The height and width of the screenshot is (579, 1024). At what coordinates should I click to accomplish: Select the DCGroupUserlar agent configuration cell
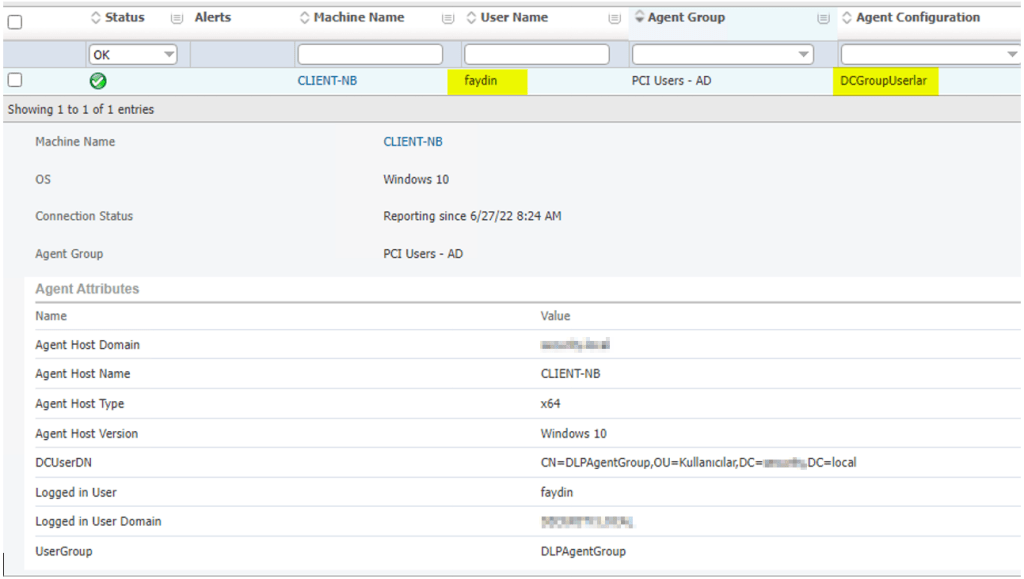(x=883, y=81)
